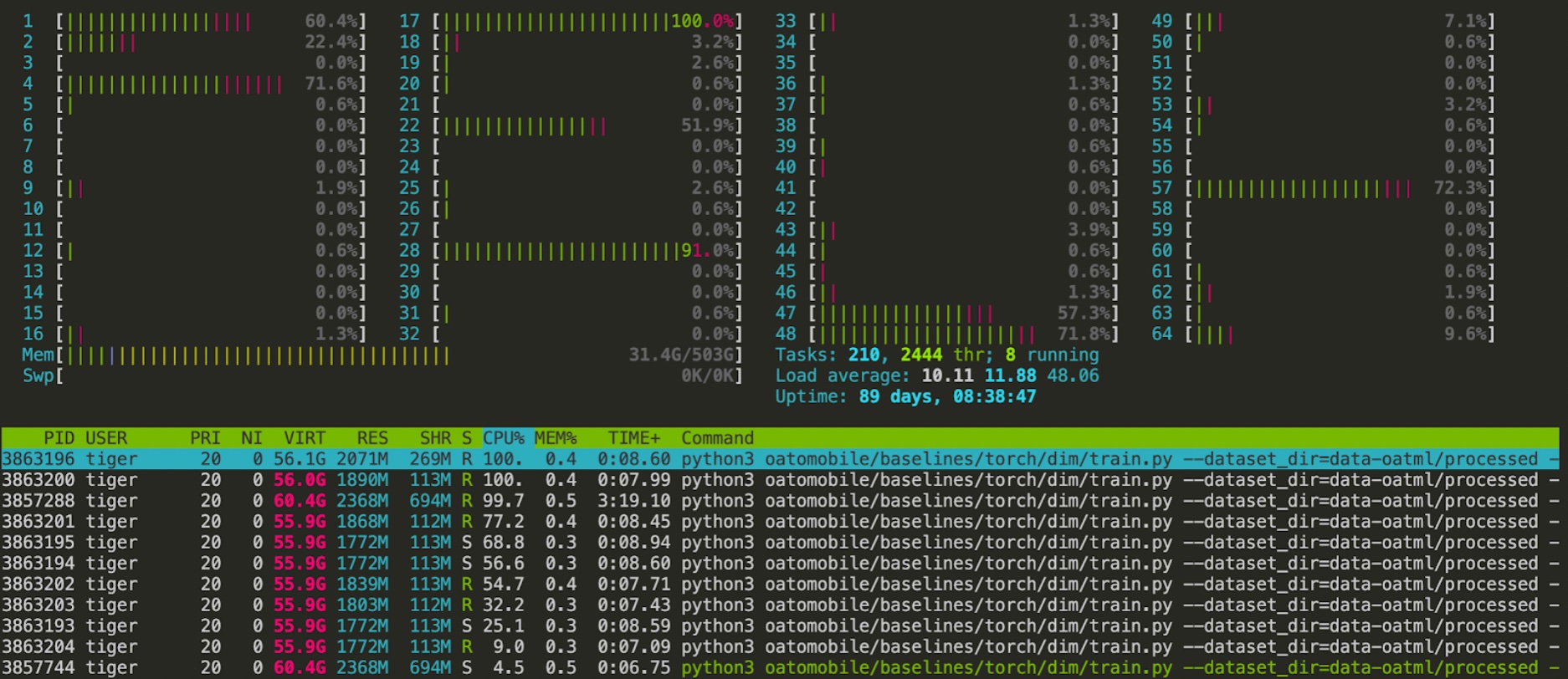The image size is (1568, 679).
Task: Select the process row with PID 3857744
Action: pyautogui.click(x=780, y=668)
